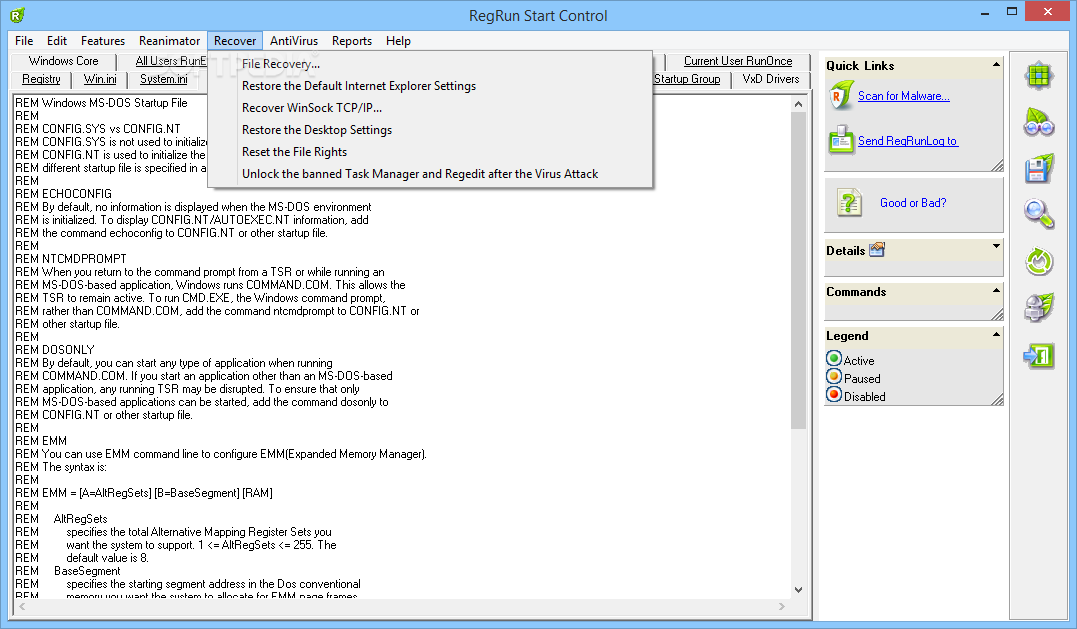Click the line containing 'EMM = [A=AltRegSets]'
Image resolution: width=1077 pixels, height=629 pixels.
tap(144, 493)
